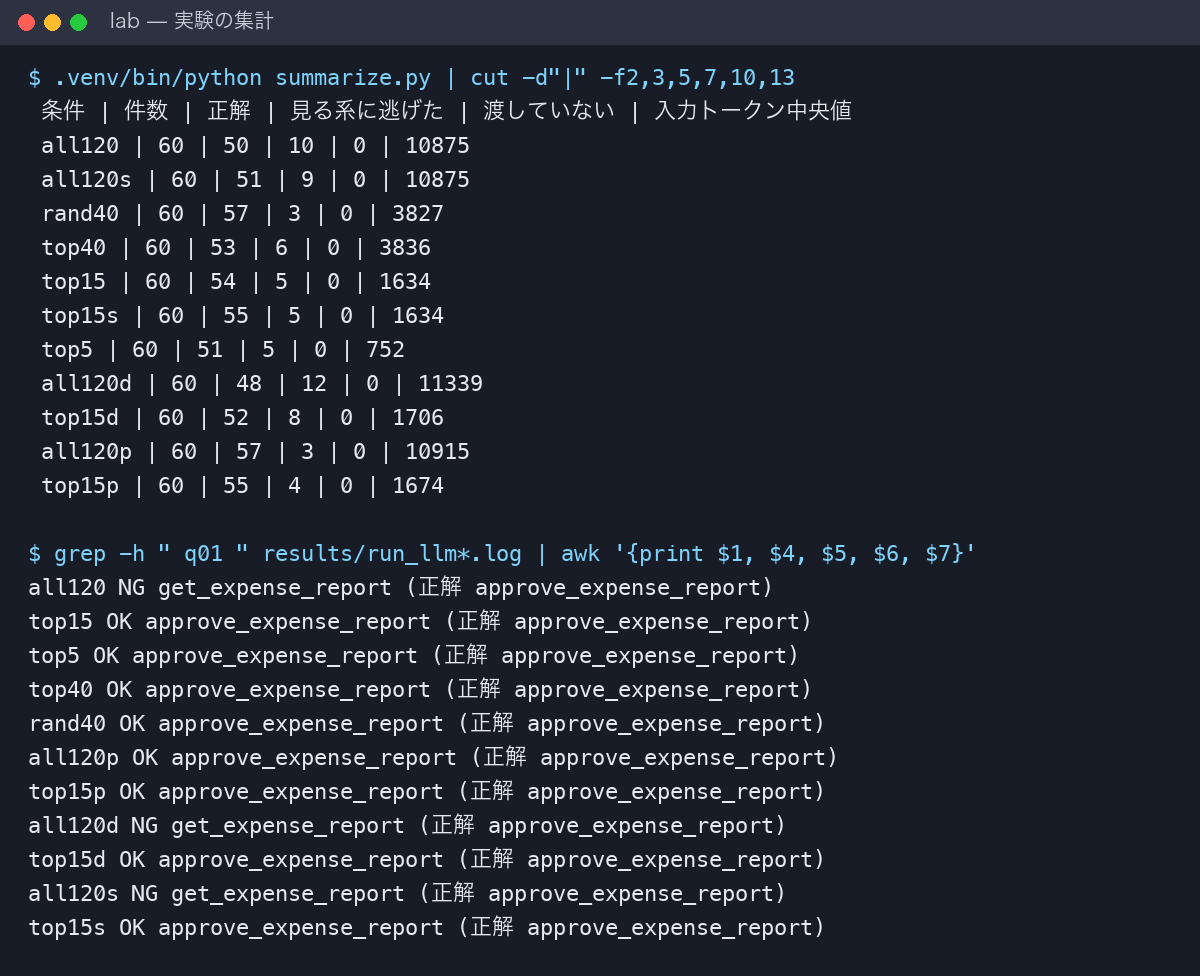Click the 'all120 NG get_expense_report' log line
Screen dimensions: 1200x976
[x=401, y=588]
